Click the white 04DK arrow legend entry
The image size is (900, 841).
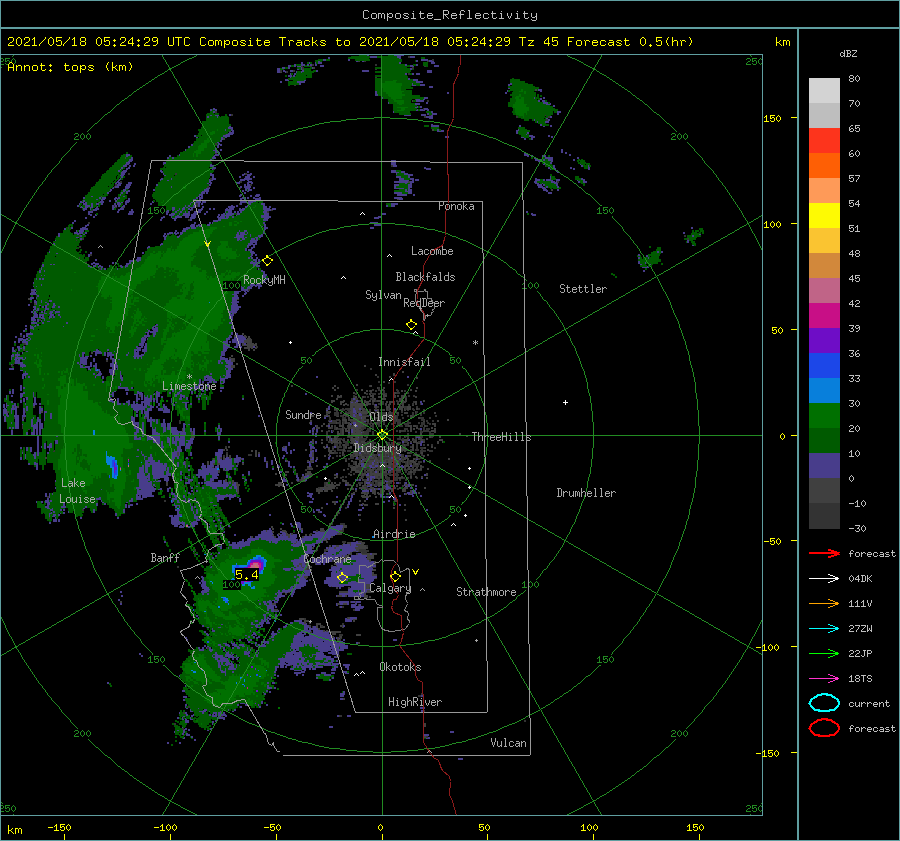(824, 579)
